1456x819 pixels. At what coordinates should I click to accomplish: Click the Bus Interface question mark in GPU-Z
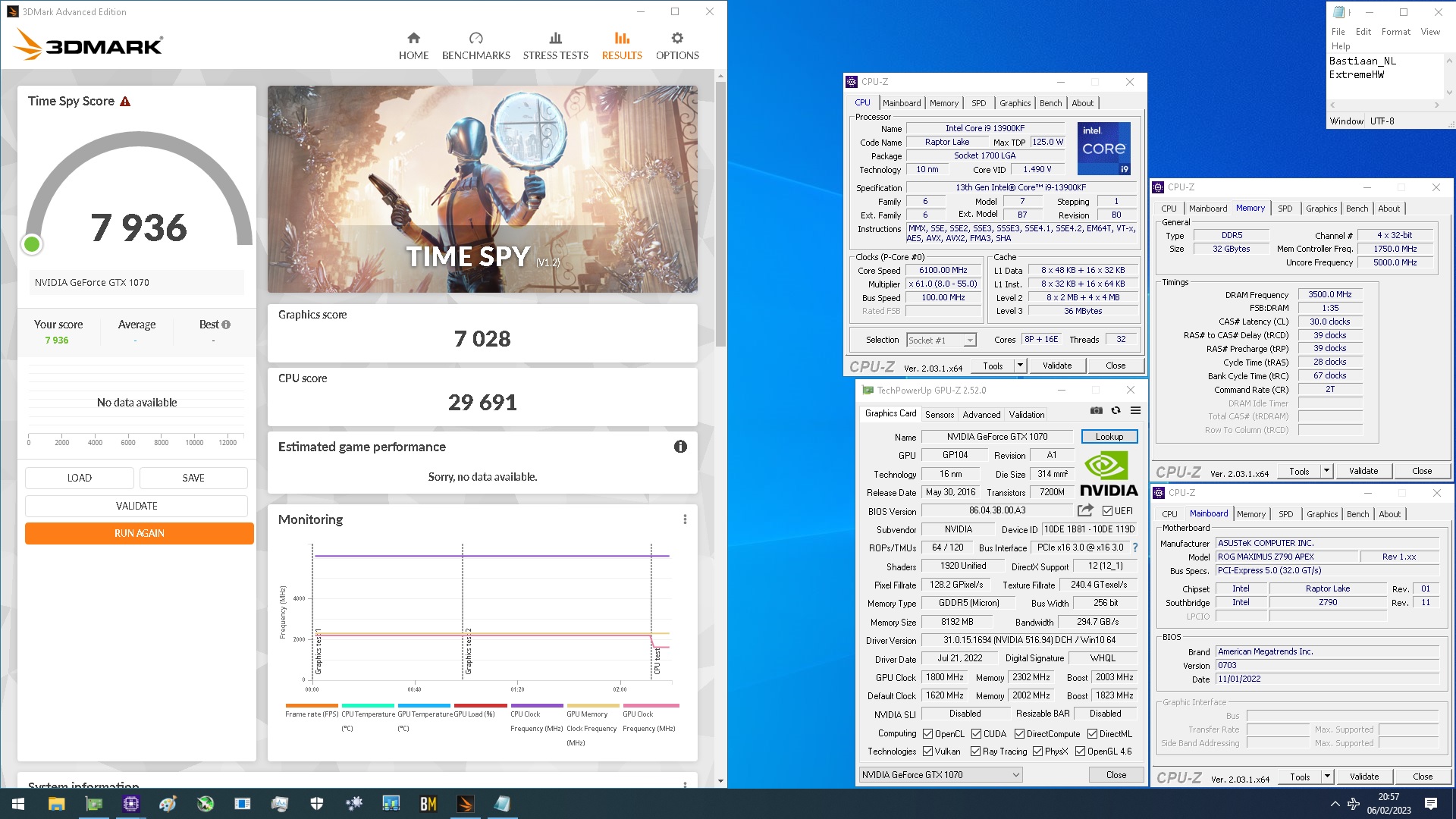pyautogui.click(x=1135, y=548)
